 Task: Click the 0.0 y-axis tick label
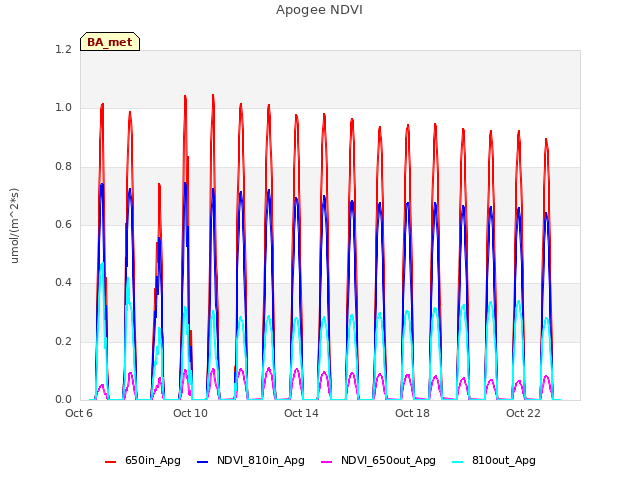(x=63, y=400)
